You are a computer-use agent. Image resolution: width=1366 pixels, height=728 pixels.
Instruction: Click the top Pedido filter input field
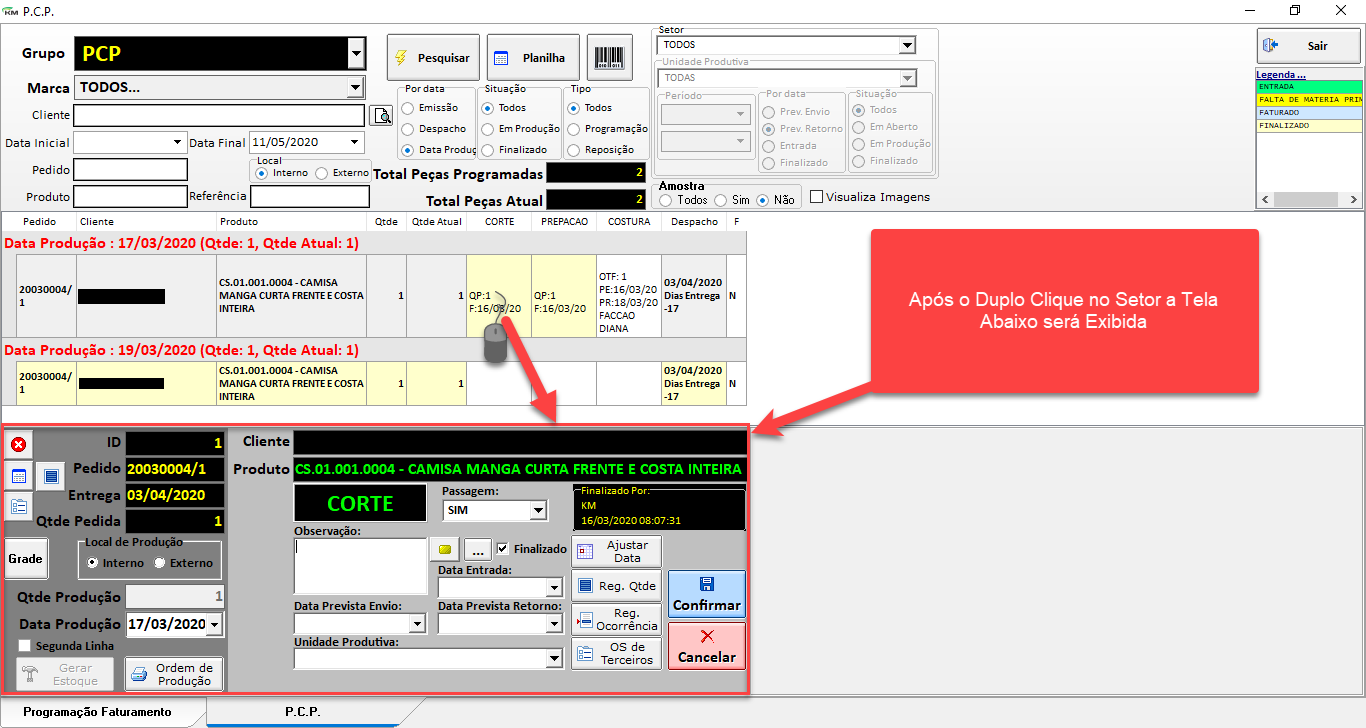tap(130, 170)
